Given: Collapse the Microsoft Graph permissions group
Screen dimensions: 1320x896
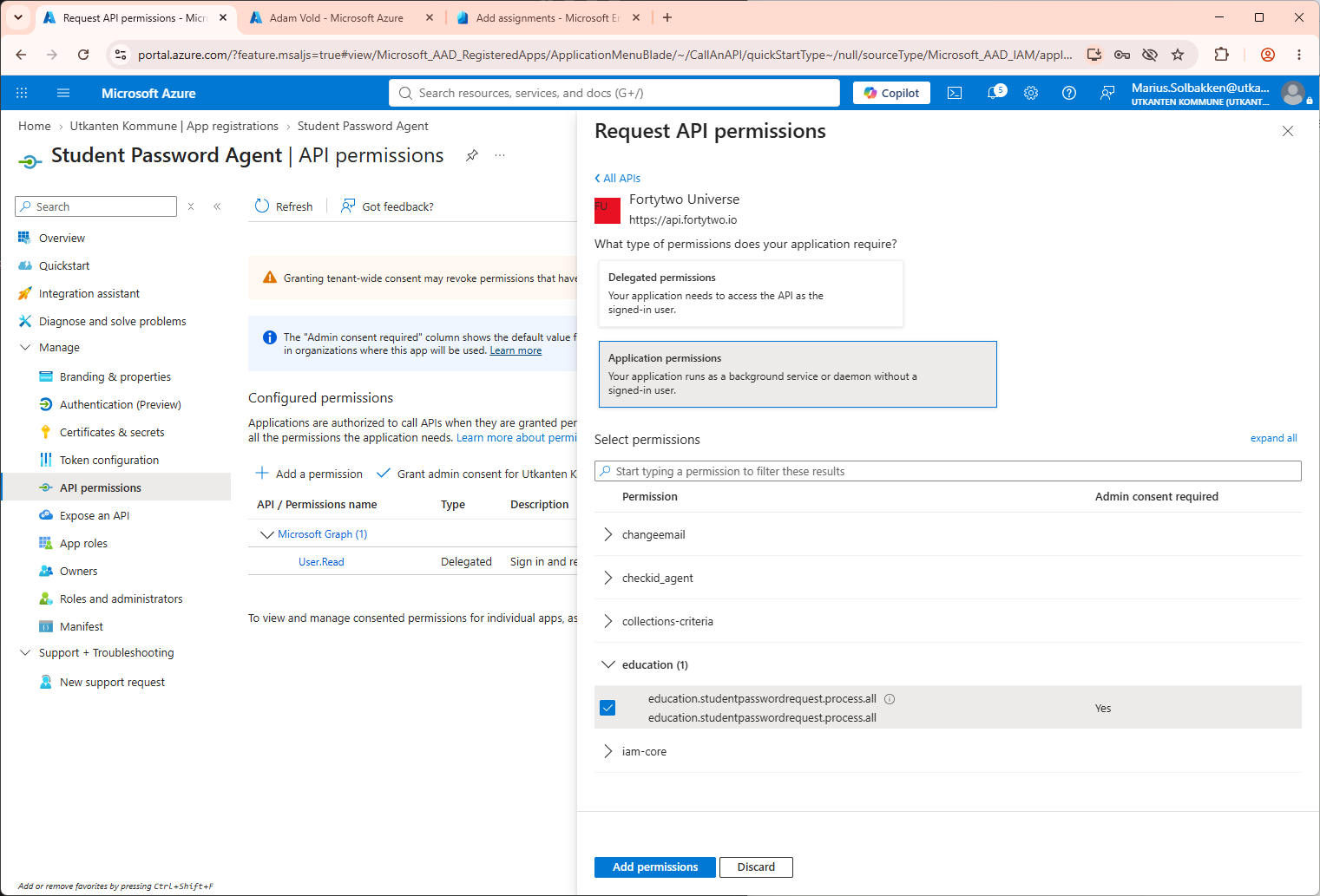Looking at the screenshot, I should [267, 534].
